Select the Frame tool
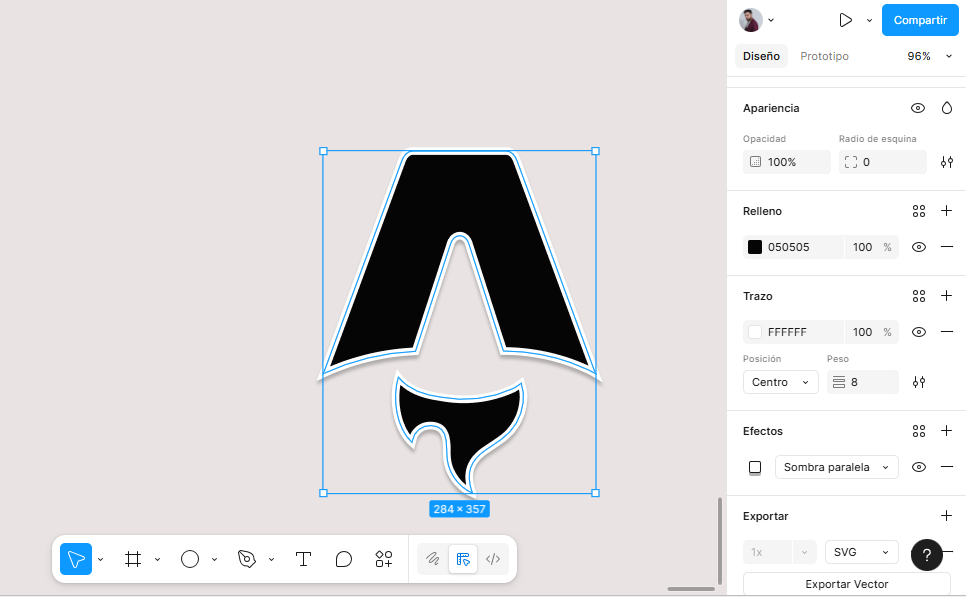This screenshot has width=966, height=597. (134, 559)
